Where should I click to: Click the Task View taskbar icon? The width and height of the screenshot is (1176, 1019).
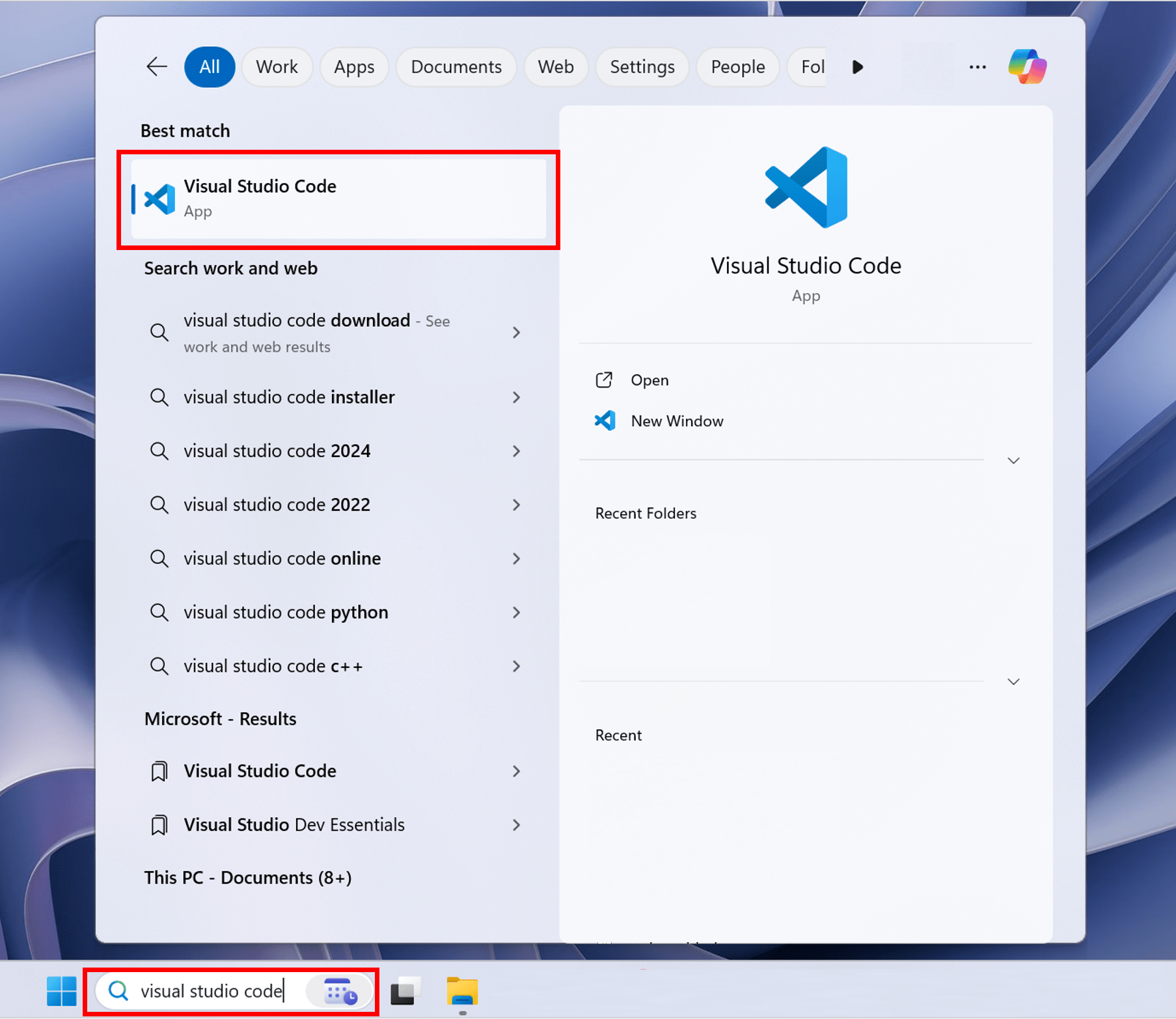point(405,991)
